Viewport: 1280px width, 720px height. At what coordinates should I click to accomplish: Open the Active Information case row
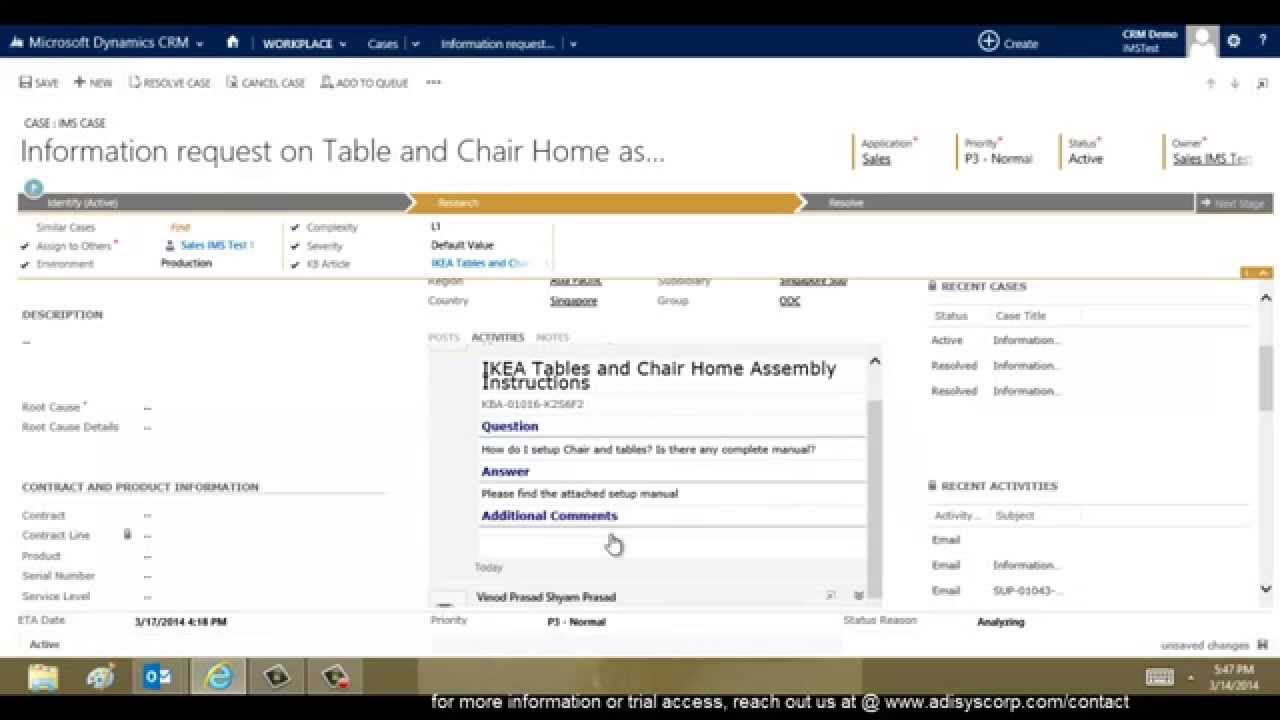(1090, 340)
